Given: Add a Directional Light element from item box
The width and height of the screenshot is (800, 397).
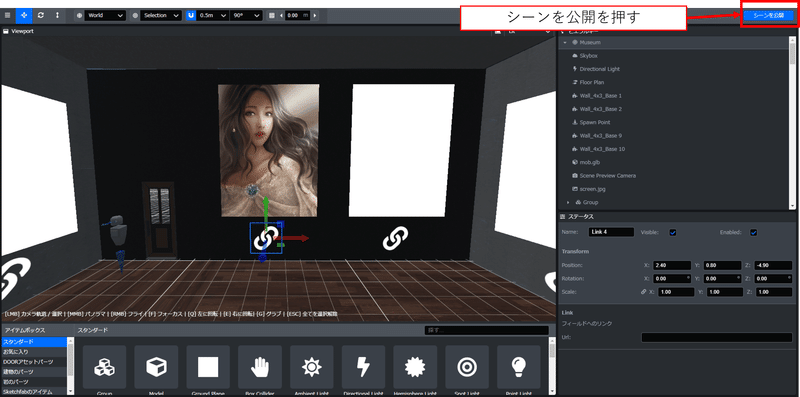Looking at the screenshot, I should 364,370.
